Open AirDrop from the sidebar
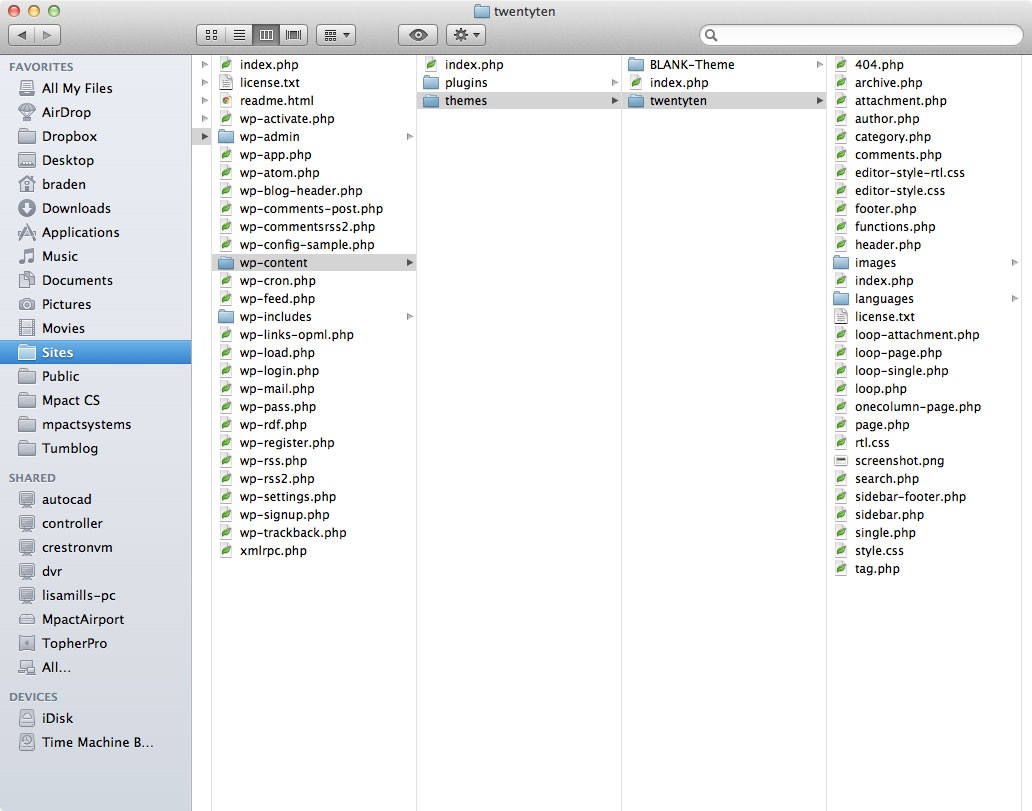1032x811 pixels. (95, 113)
